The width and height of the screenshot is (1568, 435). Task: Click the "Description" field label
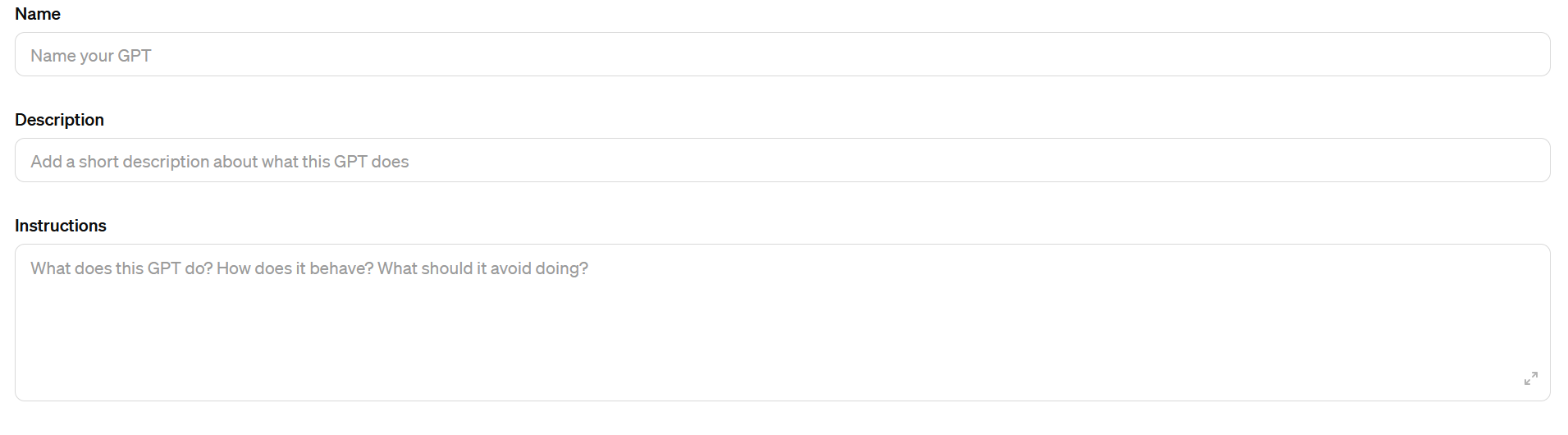click(59, 120)
